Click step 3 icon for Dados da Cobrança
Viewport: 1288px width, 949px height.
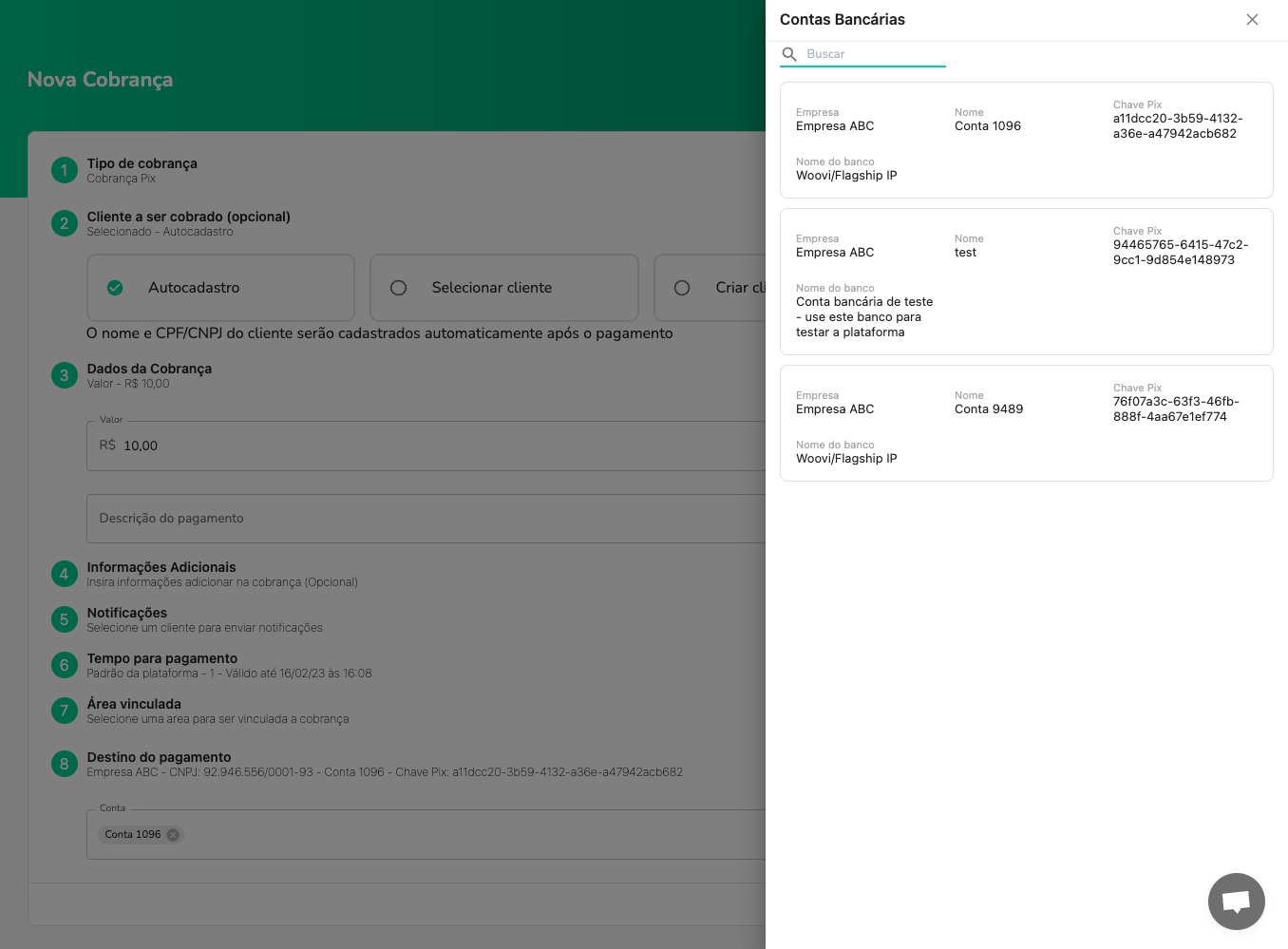[x=64, y=375]
